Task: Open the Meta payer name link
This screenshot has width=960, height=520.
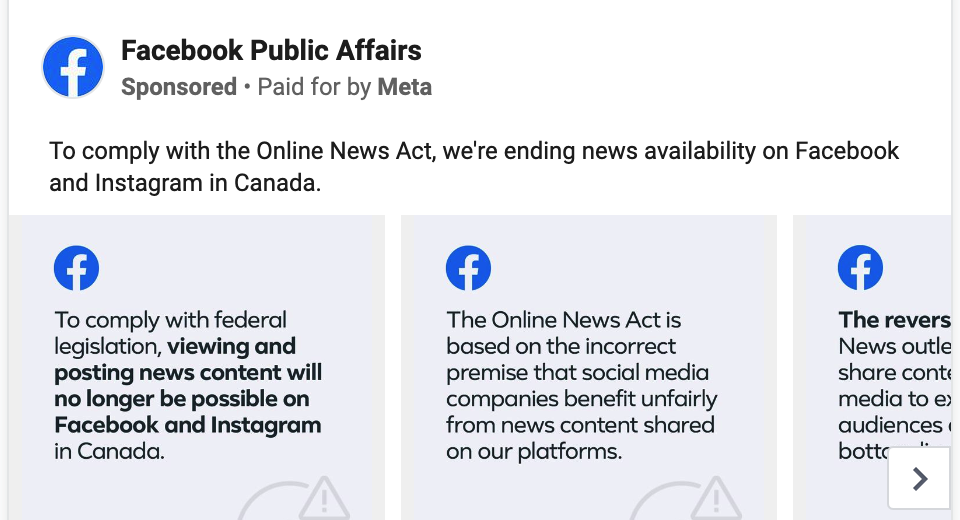Action: click(x=405, y=87)
